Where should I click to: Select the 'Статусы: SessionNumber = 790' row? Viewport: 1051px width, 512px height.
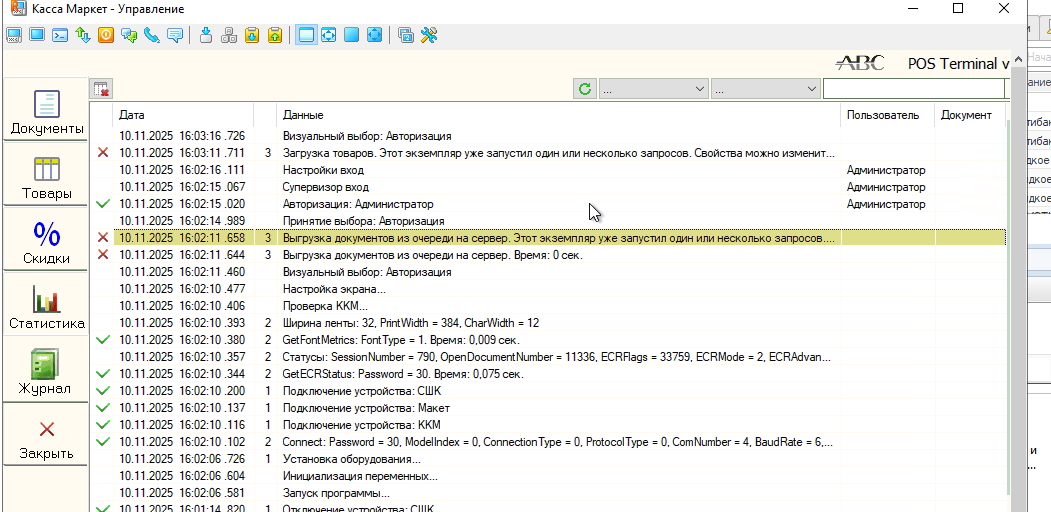click(548, 357)
